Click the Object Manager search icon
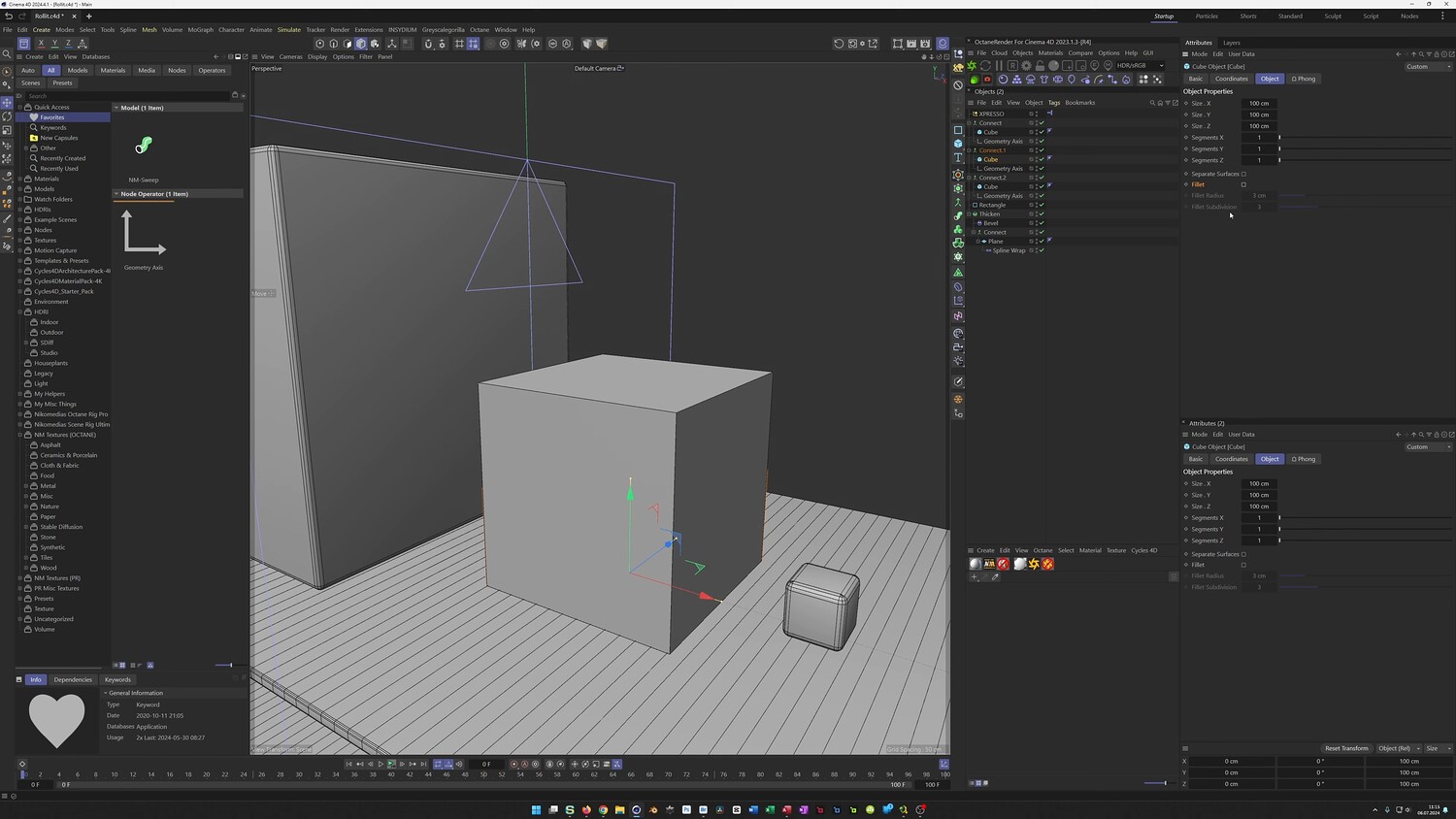 tap(1152, 103)
